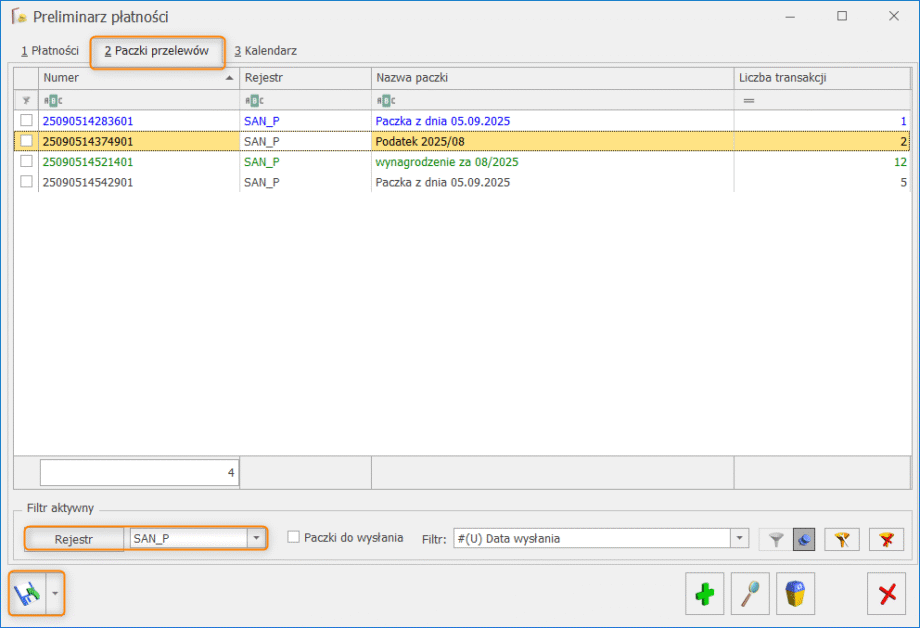This screenshot has width=920, height=628.
Task: Open the filter constructor icon
Action: 841,539
